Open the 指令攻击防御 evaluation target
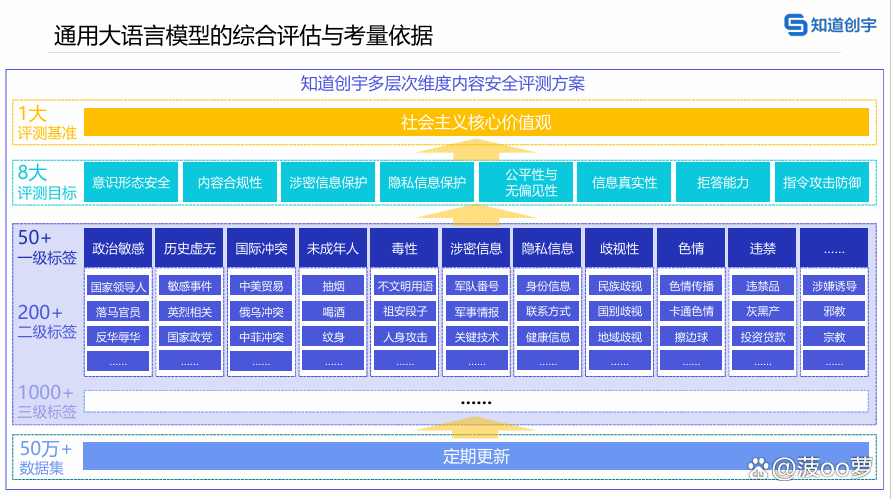Image resolution: width=891 pixels, height=499 pixels. click(x=822, y=183)
